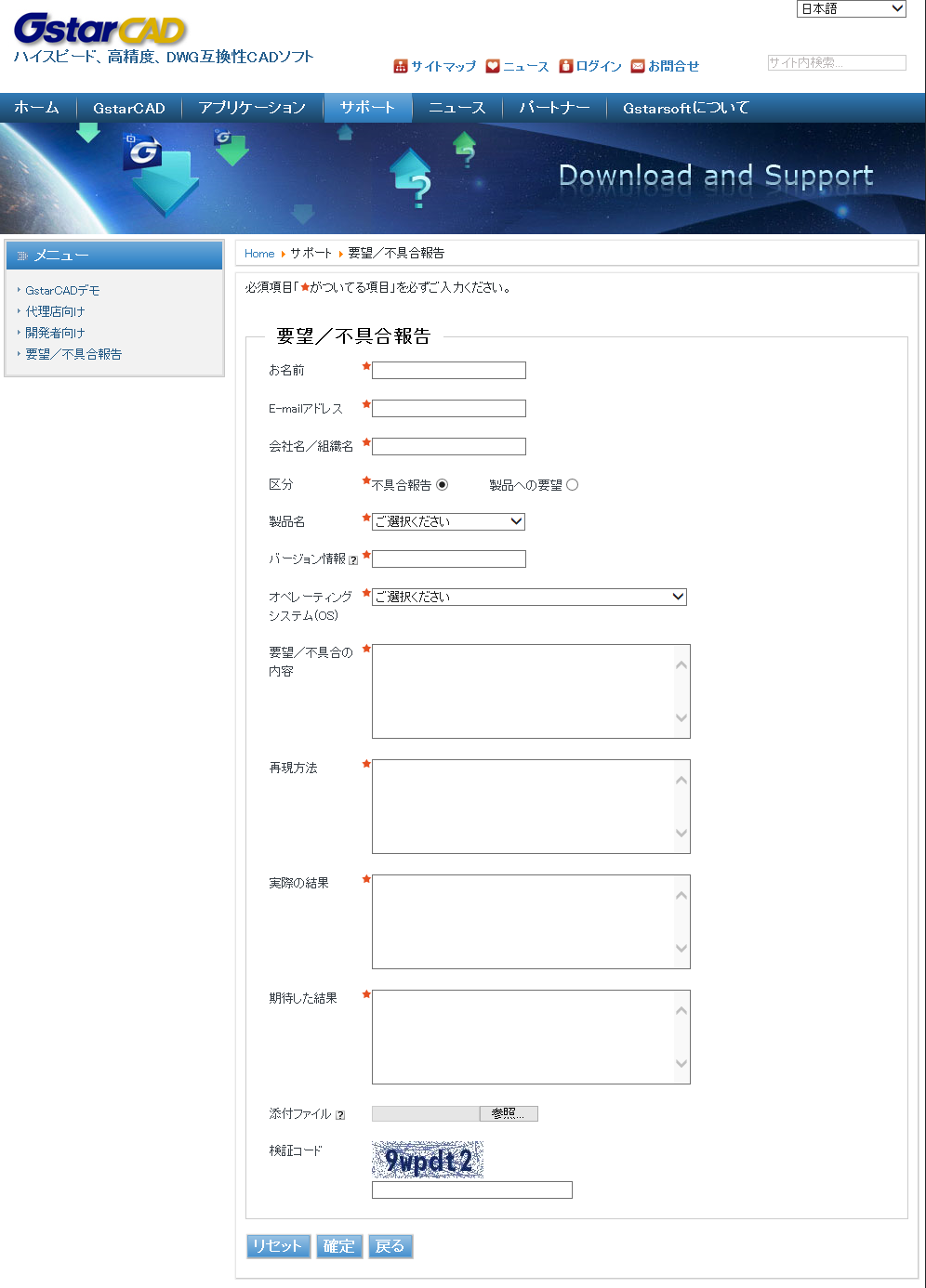Click the 参照 file browse button
926x1288 pixels.
click(509, 1114)
